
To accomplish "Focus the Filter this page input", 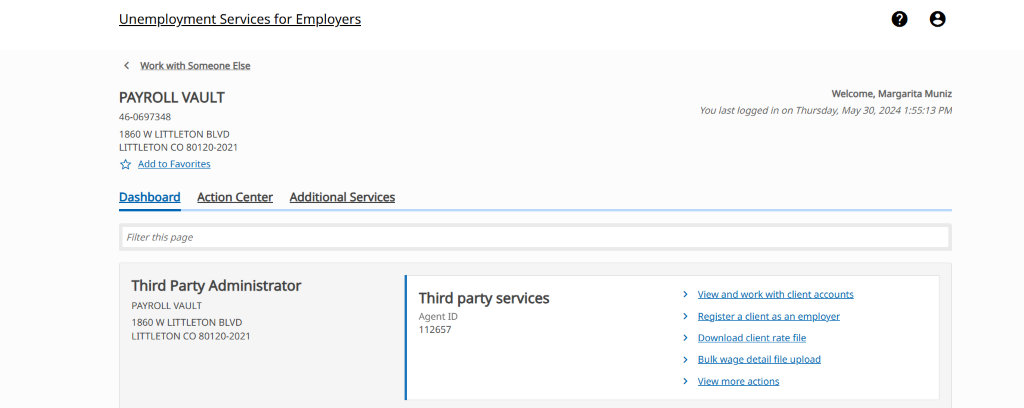I will coord(535,237).
